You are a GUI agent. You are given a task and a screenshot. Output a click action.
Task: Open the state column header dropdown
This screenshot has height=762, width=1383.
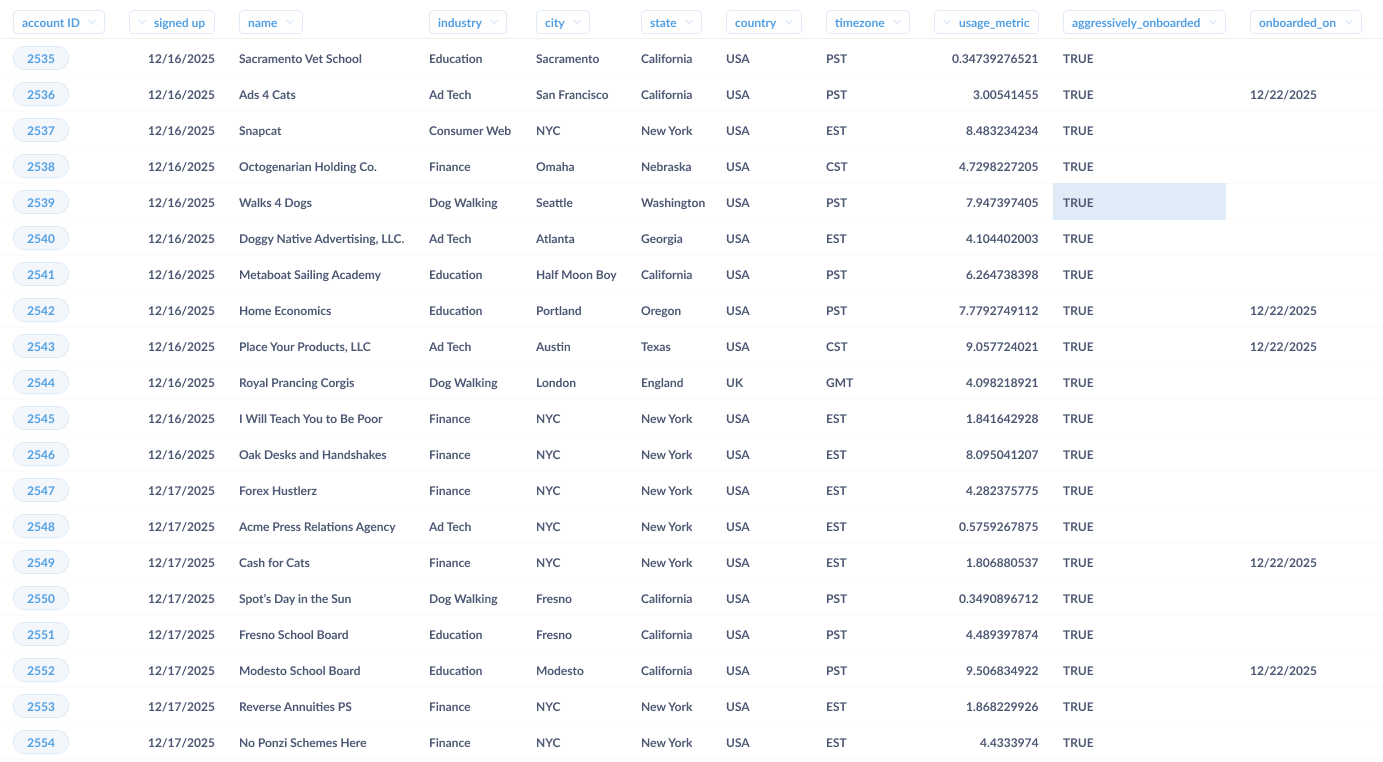click(671, 22)
